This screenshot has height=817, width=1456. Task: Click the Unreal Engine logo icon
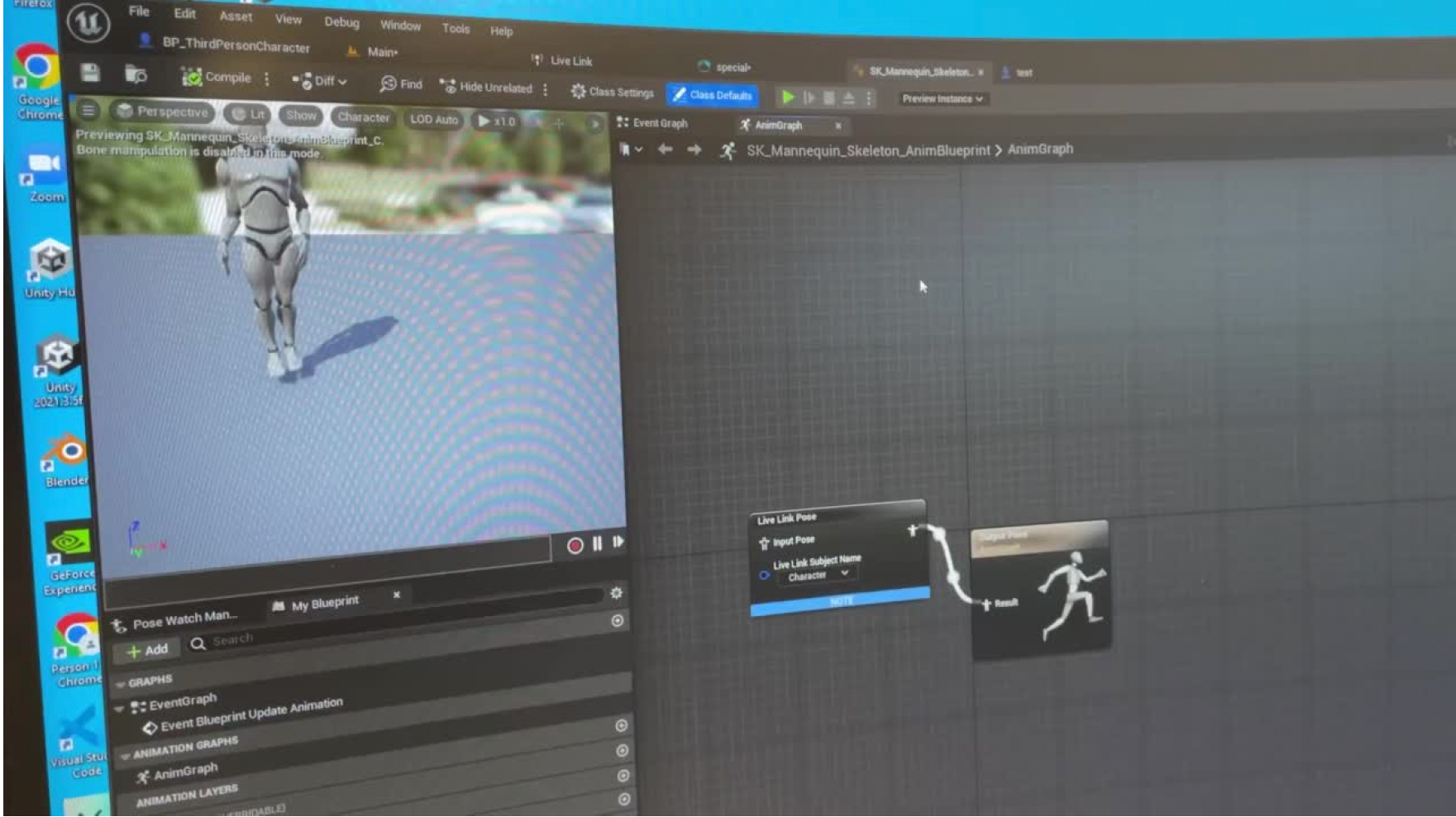[x=88, y=23]
